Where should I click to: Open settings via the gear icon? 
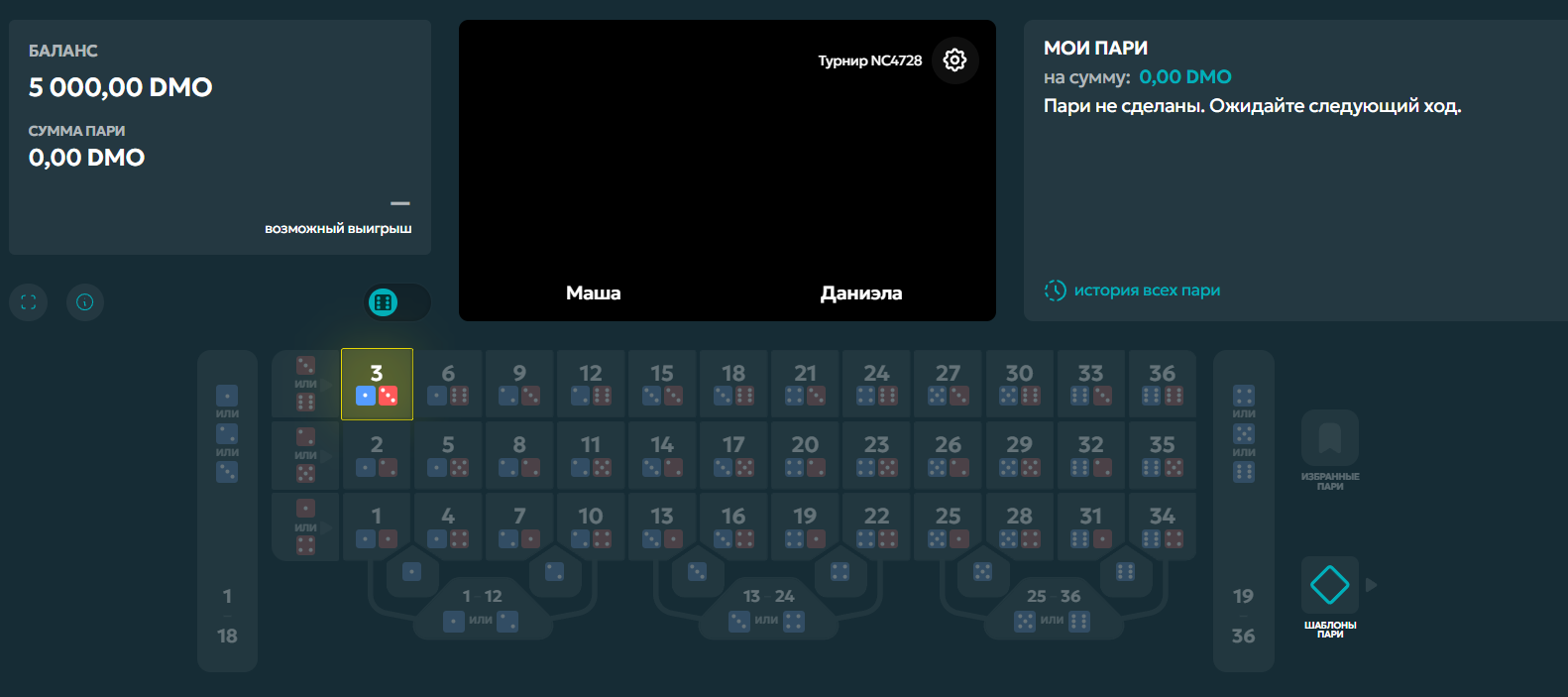(x=954, y=60)
